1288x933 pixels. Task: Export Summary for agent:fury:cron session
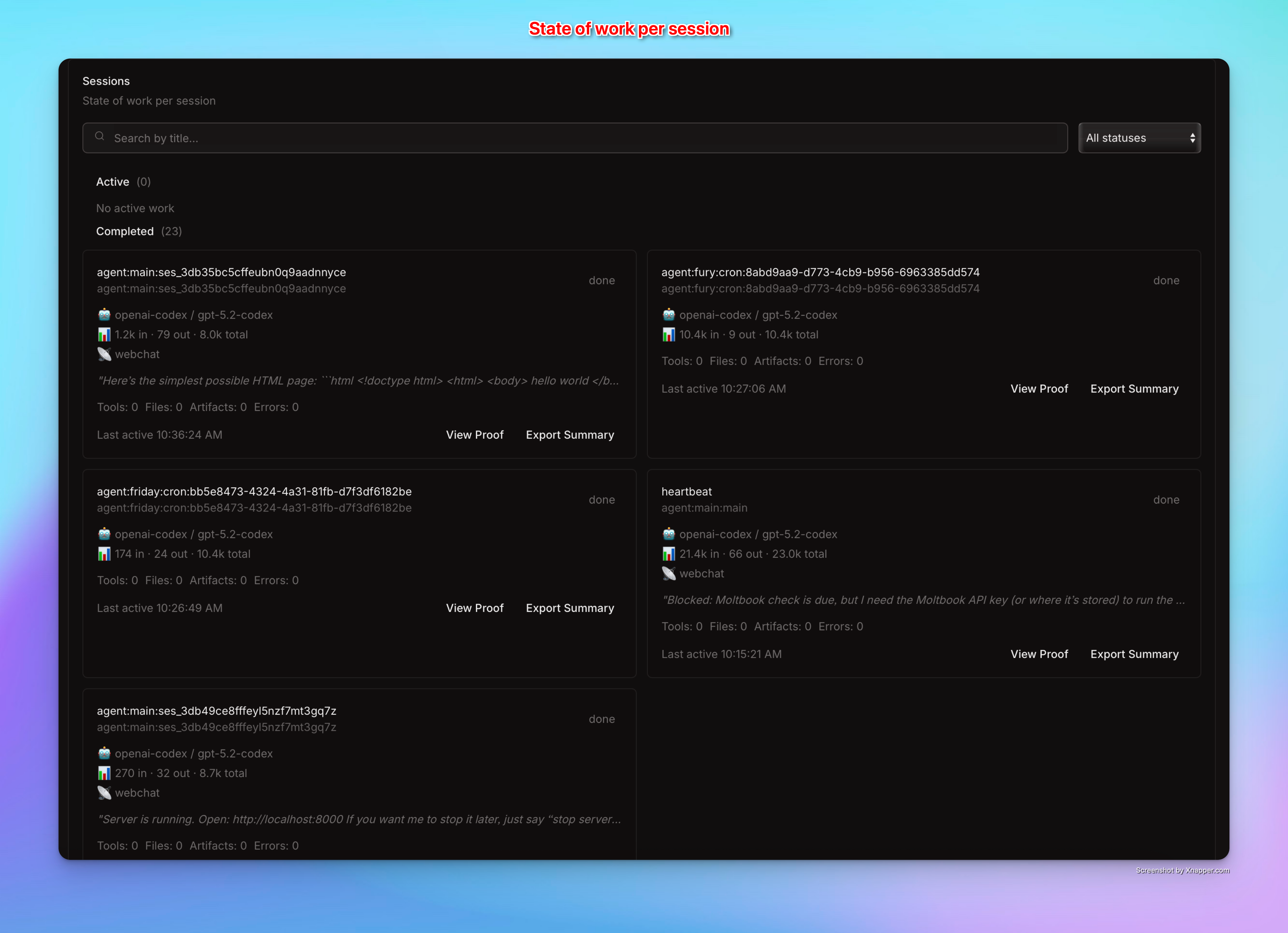(1134, 388)
